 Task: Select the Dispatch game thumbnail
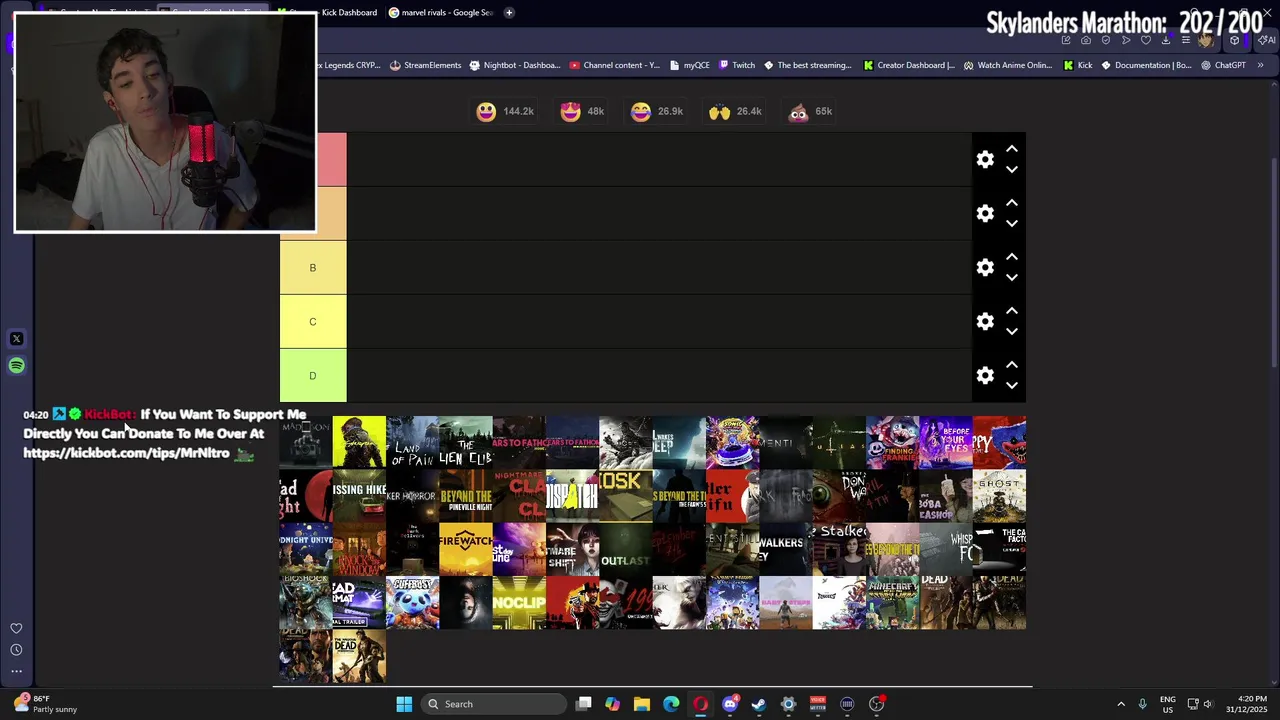tap(573, 496)
